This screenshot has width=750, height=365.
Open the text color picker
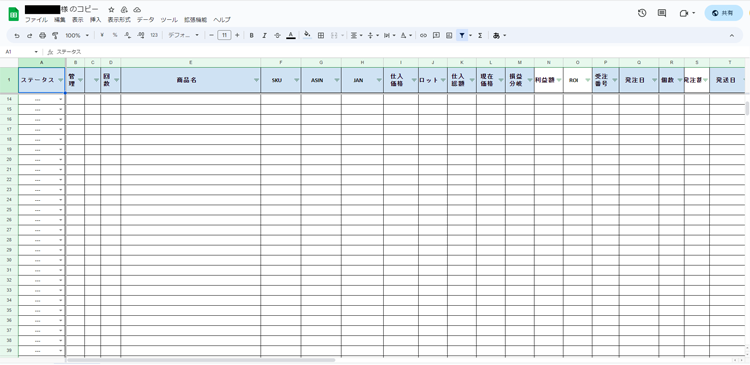pos(291,35)
